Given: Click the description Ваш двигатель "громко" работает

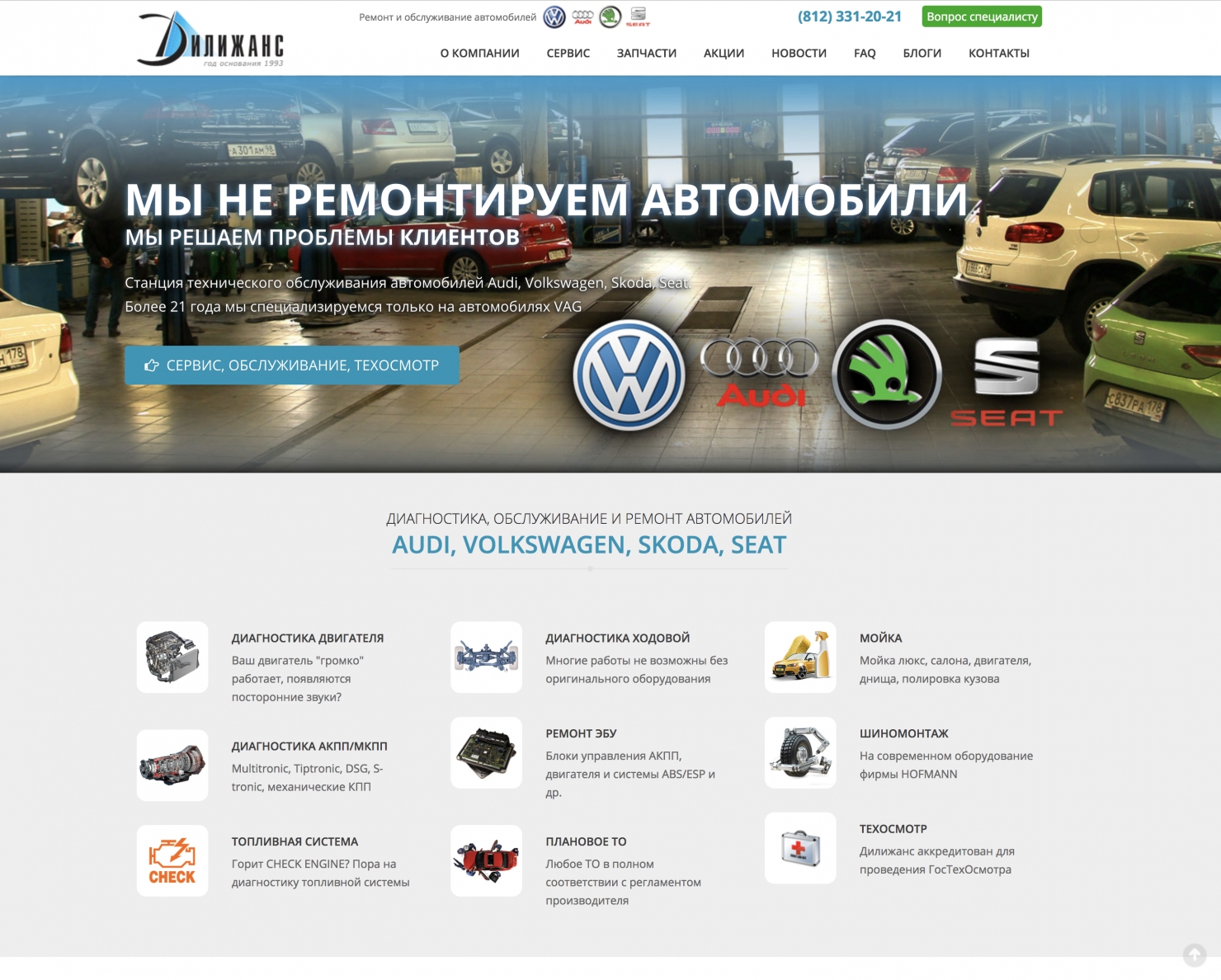Looking at the screenshot, I should 298,678.
